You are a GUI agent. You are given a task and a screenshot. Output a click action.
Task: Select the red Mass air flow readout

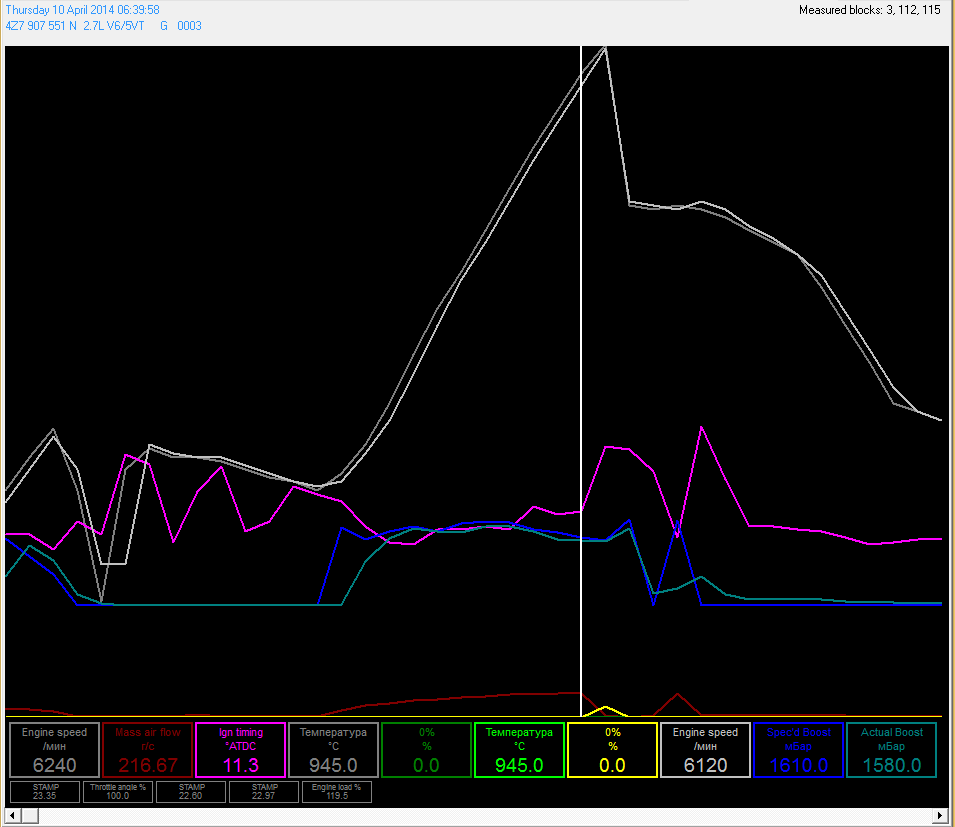[x=147, y=750]
